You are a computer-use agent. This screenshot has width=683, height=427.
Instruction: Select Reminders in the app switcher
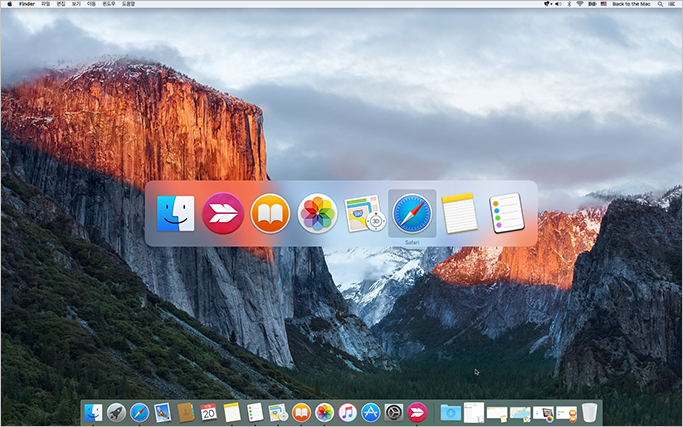507,214
